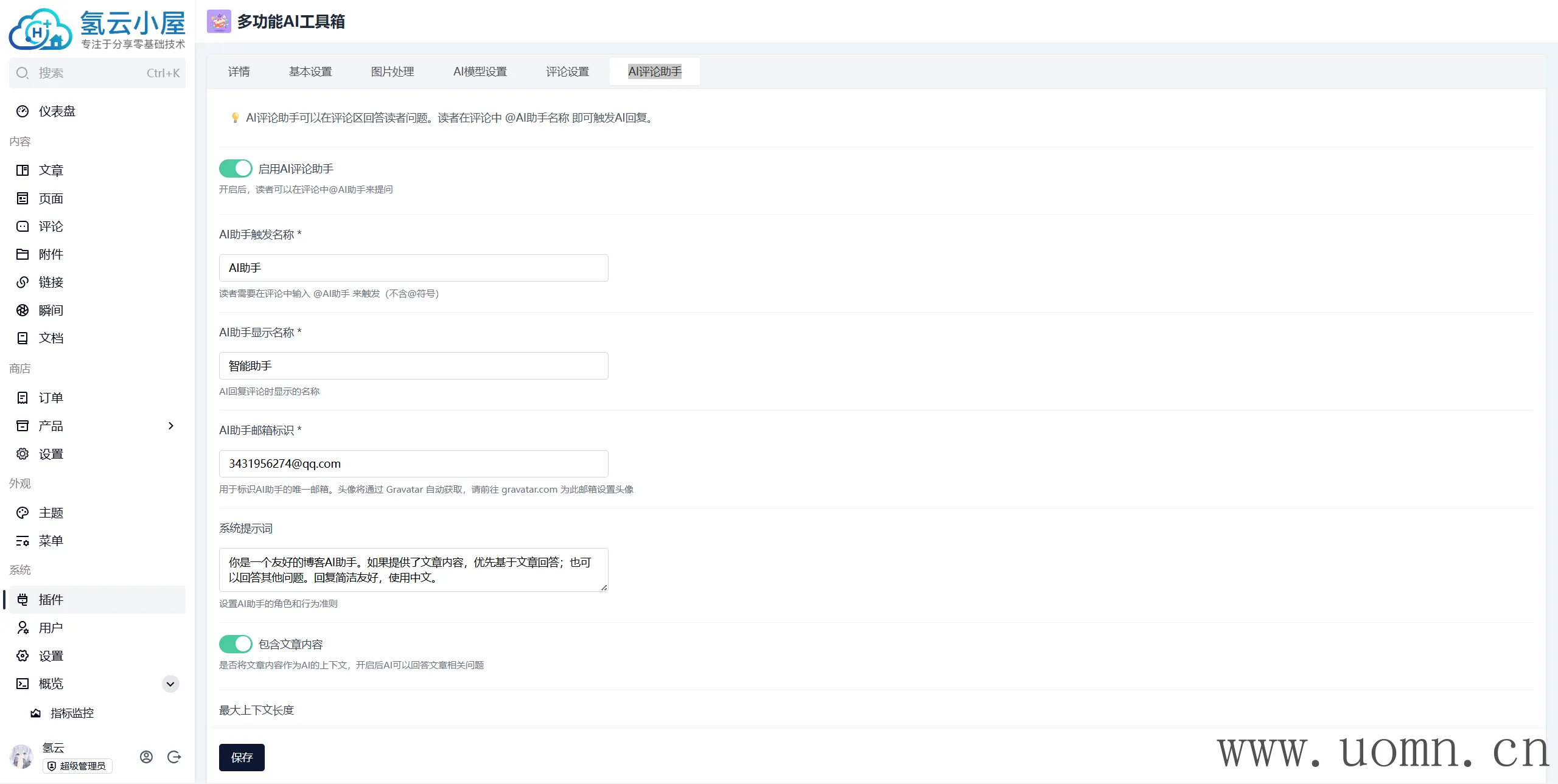1558x784 pixels.
Task: Switch to the AI模型设置 tab
Action: click(x=480, y=72)
